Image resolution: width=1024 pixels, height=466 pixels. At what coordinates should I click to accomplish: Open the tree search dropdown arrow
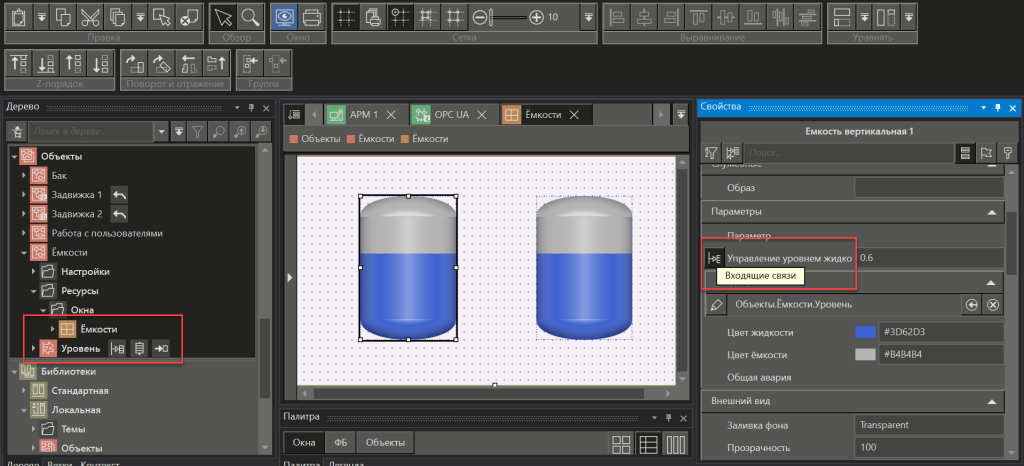[160, 131]
